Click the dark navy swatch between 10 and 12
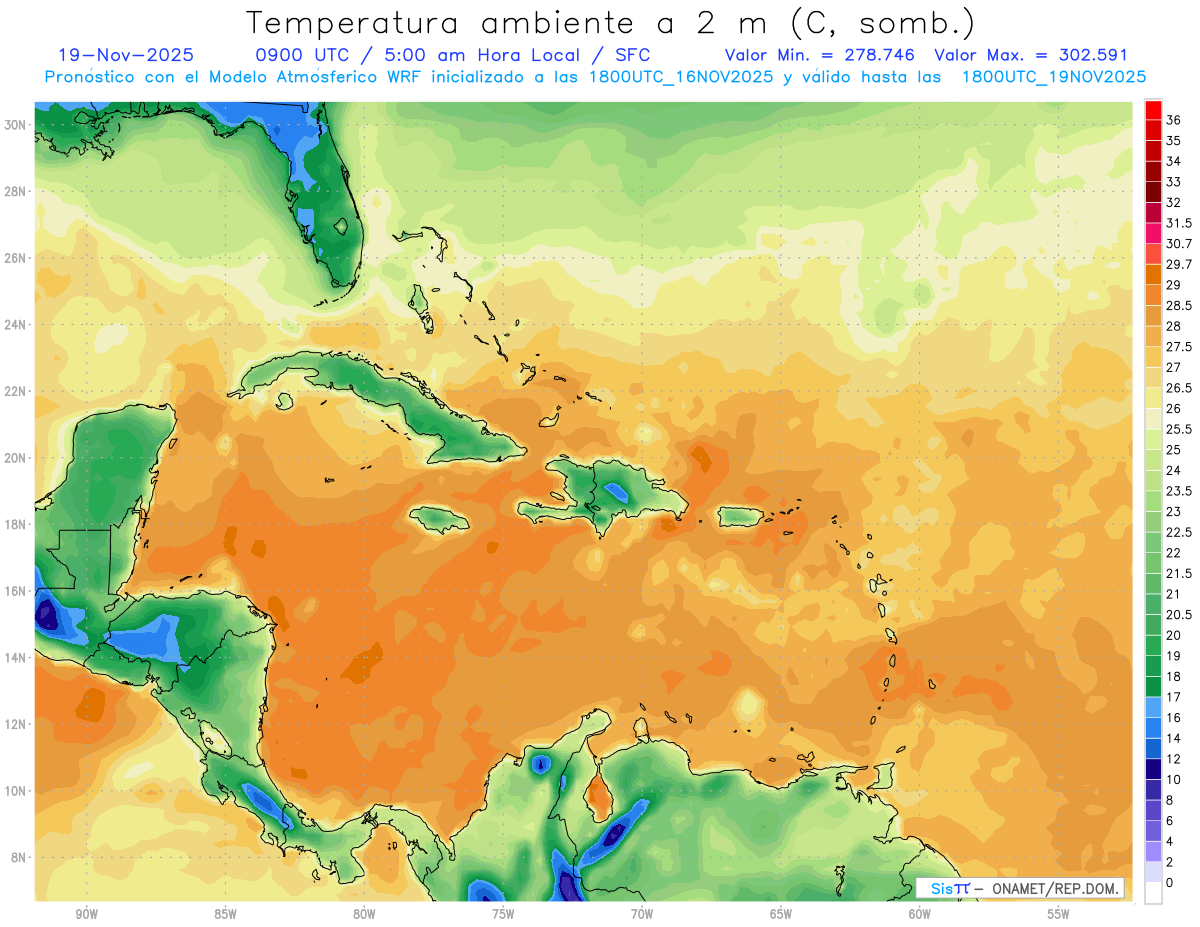Image resolution: width=1200 pixels, height=927 pixels. (x=1153, y=768)
